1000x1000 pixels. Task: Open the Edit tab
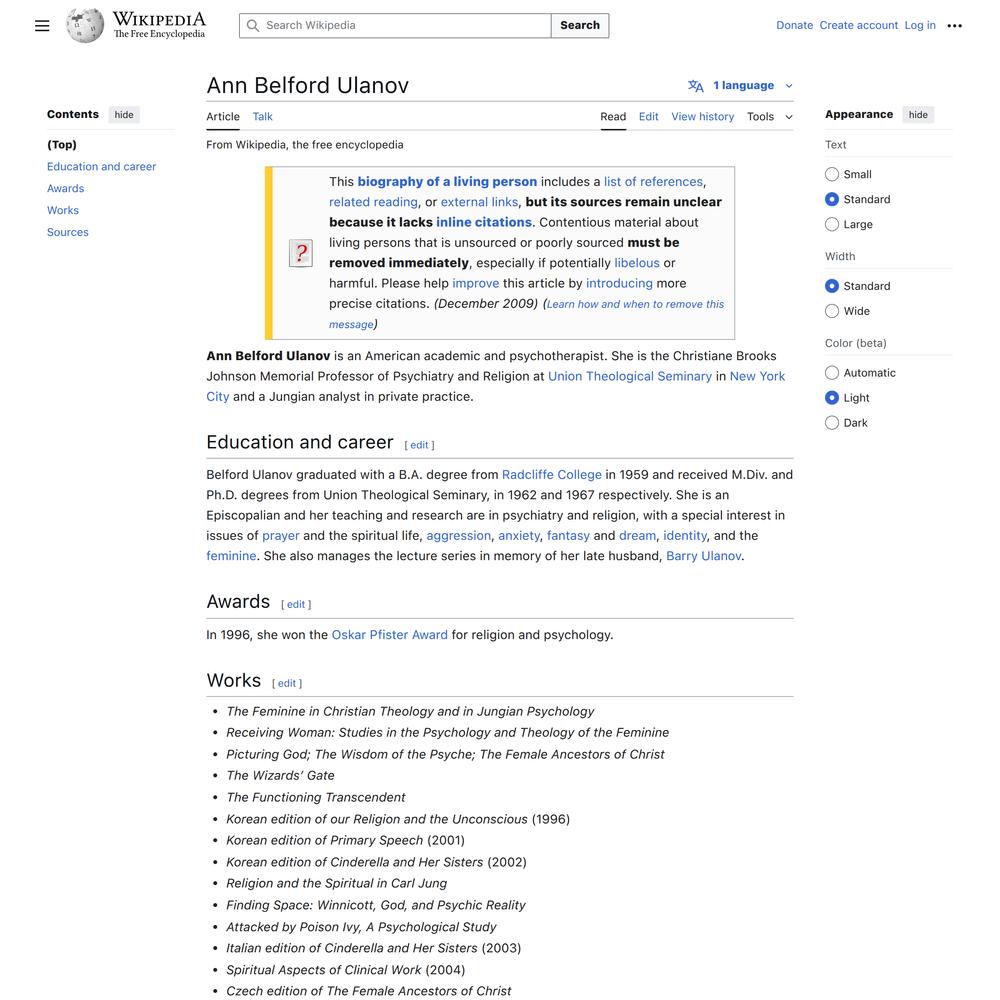tap(649, 117)
